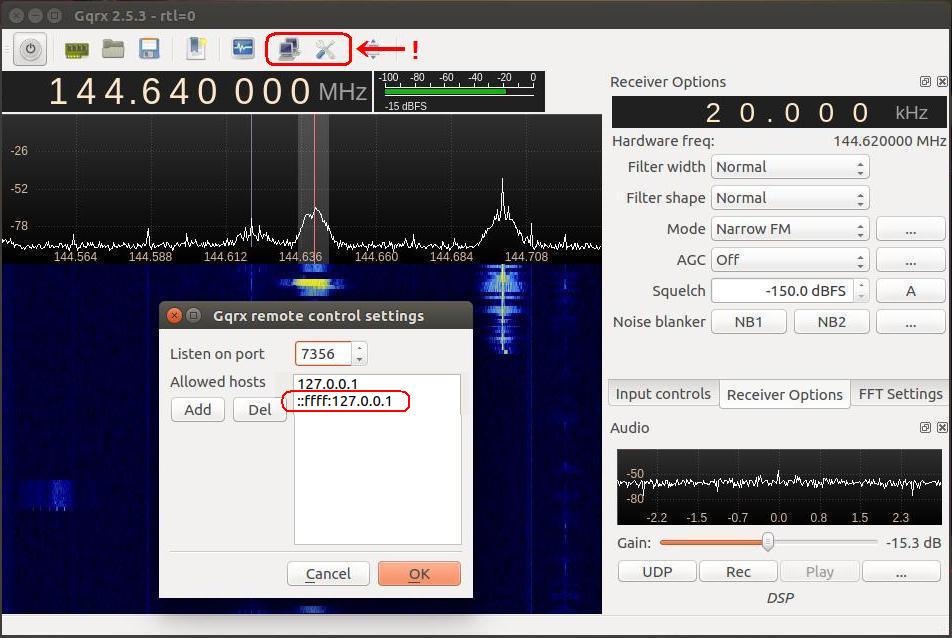Open AGC options ellipsis button
952x638 pixels.
tap(910, 260)
